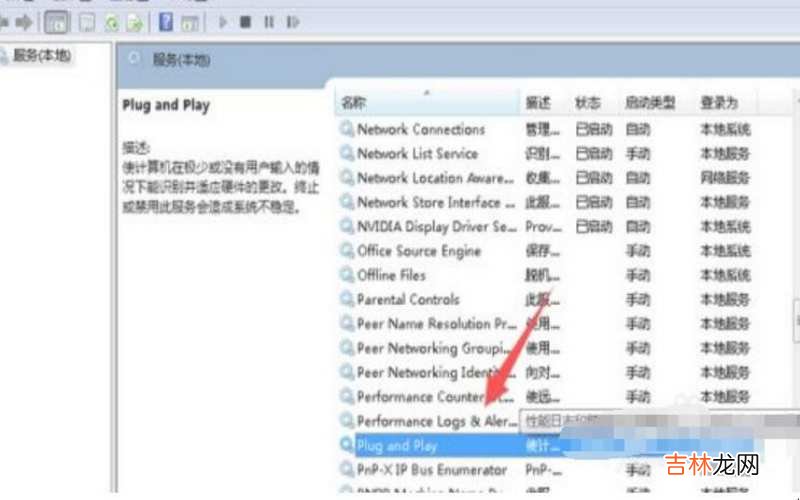Select the Network Connections service
The width and height of the screenshot is (800, 500).
(420, 129)
